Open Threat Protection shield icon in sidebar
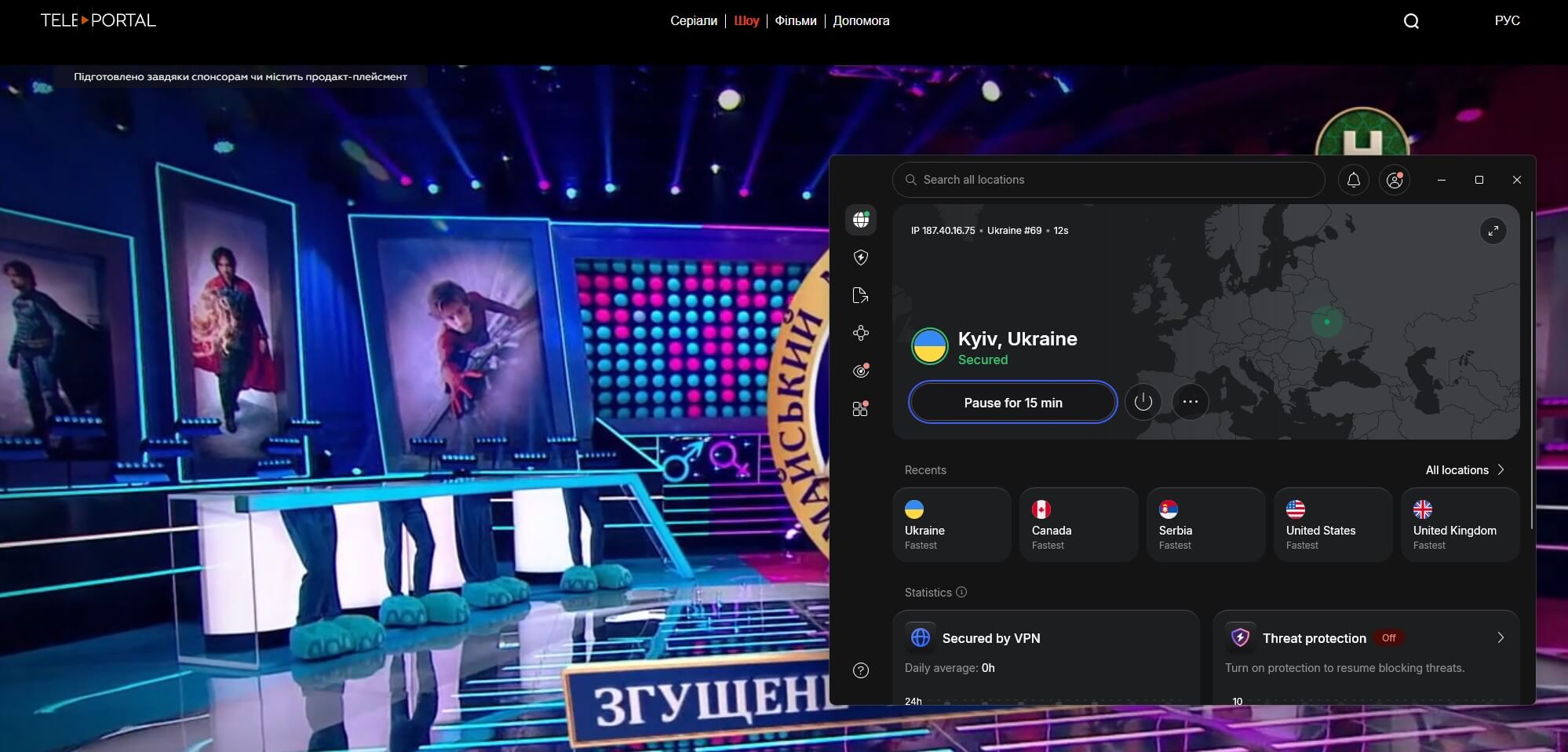 861,257
